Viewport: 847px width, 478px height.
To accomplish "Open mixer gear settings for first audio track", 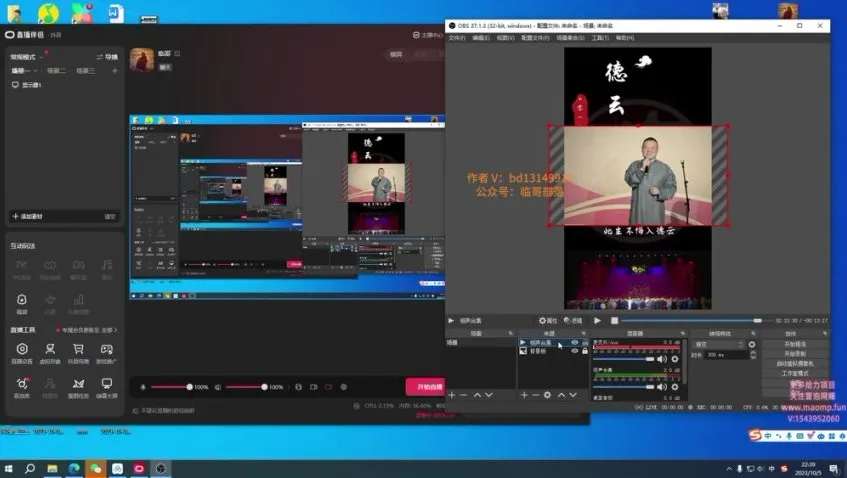I will point(675,359).
